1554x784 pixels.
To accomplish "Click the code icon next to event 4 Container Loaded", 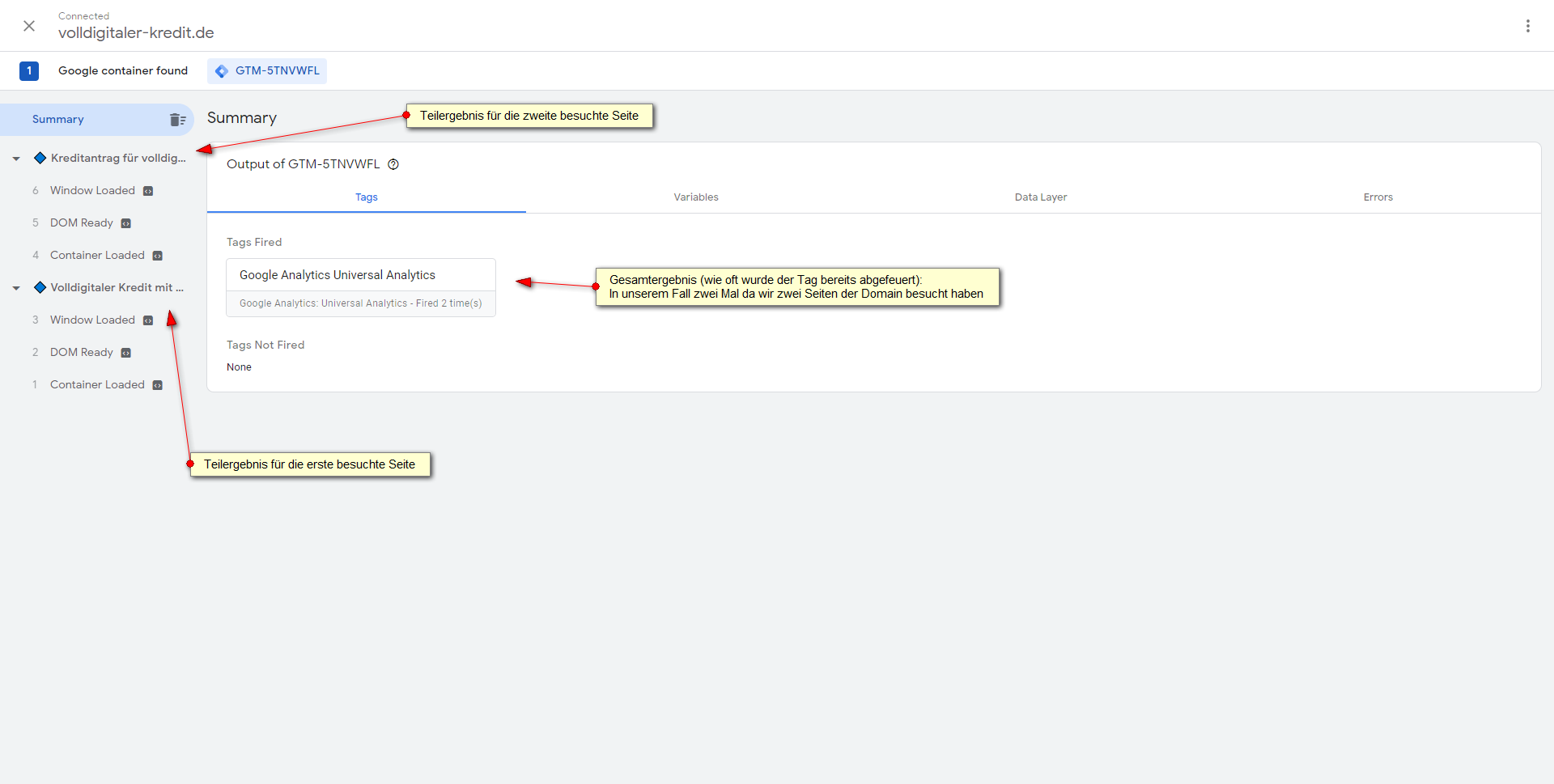I will pos(158,256).
